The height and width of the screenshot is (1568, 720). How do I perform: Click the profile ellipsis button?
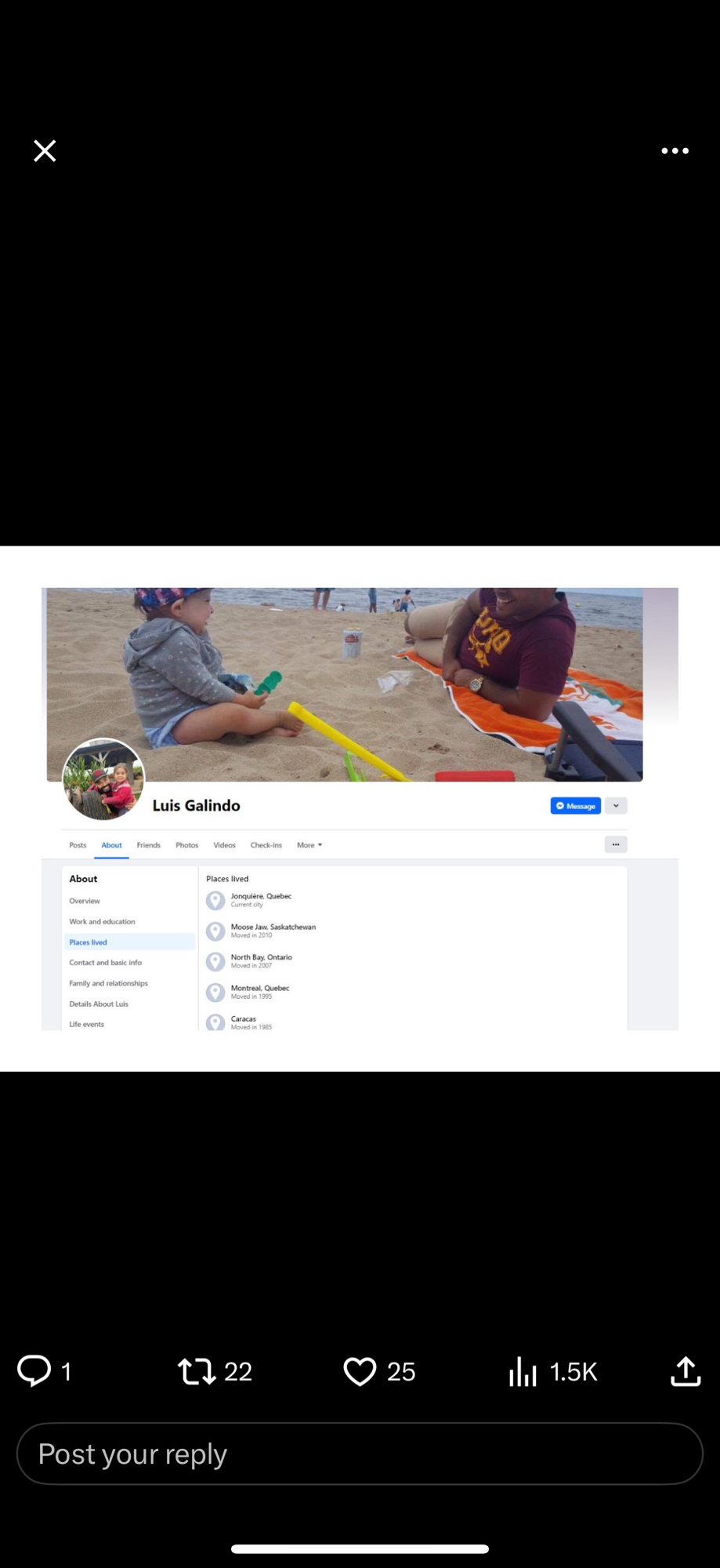click(616, 844)
